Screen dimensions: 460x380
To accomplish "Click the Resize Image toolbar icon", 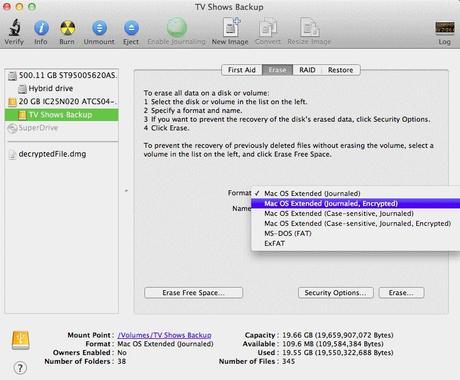I will [x=310, y=27].
